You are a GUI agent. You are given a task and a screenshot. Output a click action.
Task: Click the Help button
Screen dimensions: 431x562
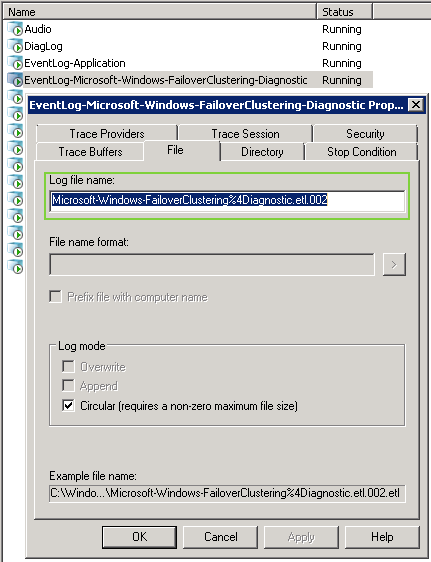(382, 537)
